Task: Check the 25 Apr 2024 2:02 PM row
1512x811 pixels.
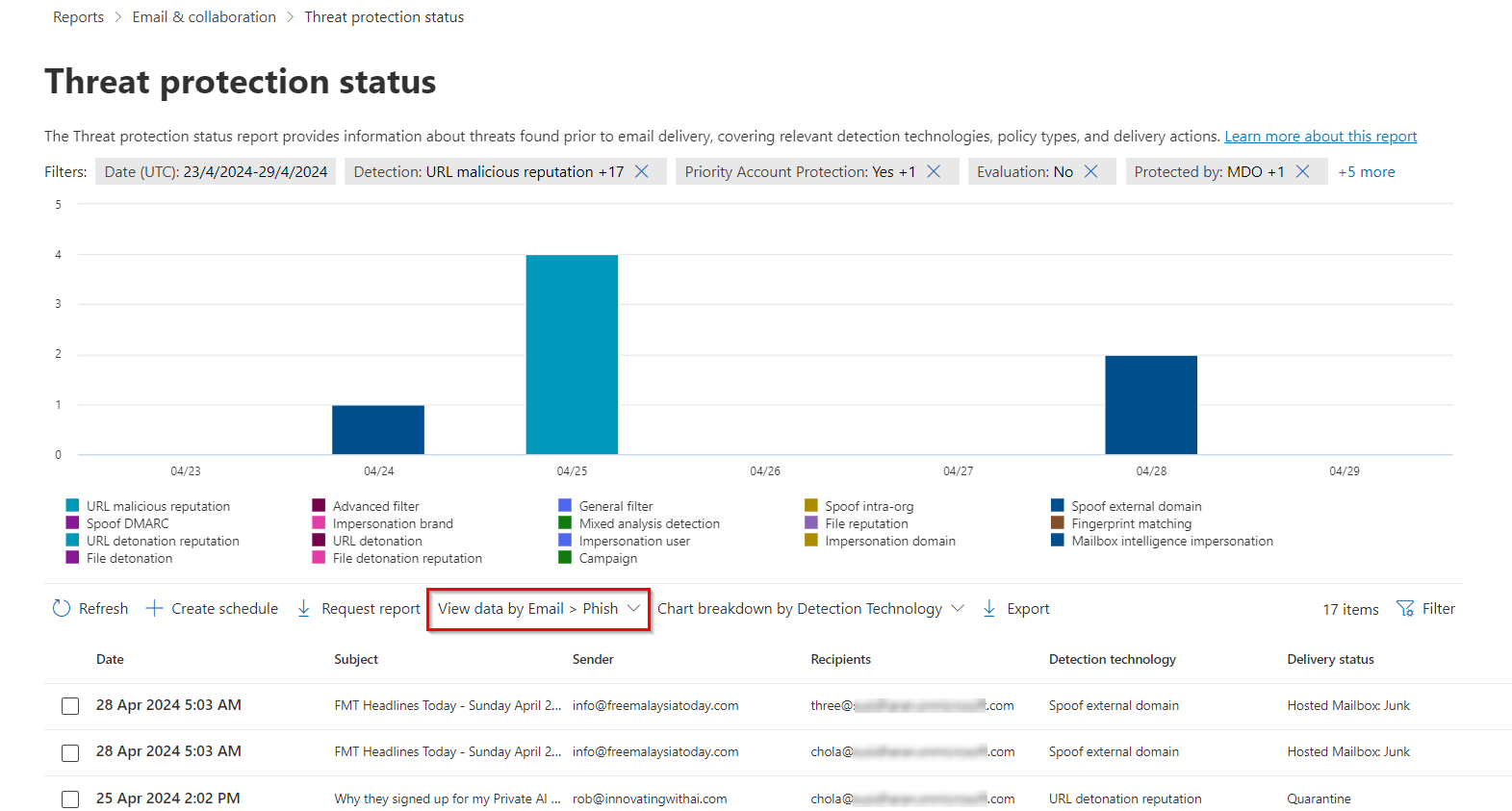Action: [70, 799]
